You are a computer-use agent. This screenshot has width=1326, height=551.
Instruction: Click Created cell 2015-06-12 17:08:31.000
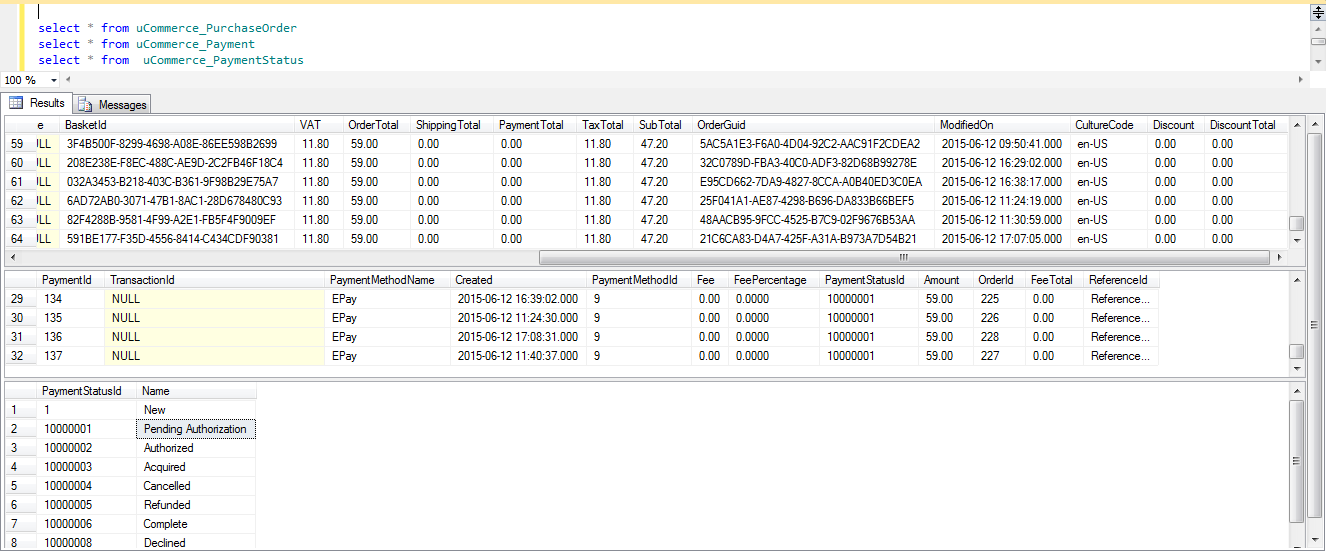pyautogui.click(x=518, y=337)
